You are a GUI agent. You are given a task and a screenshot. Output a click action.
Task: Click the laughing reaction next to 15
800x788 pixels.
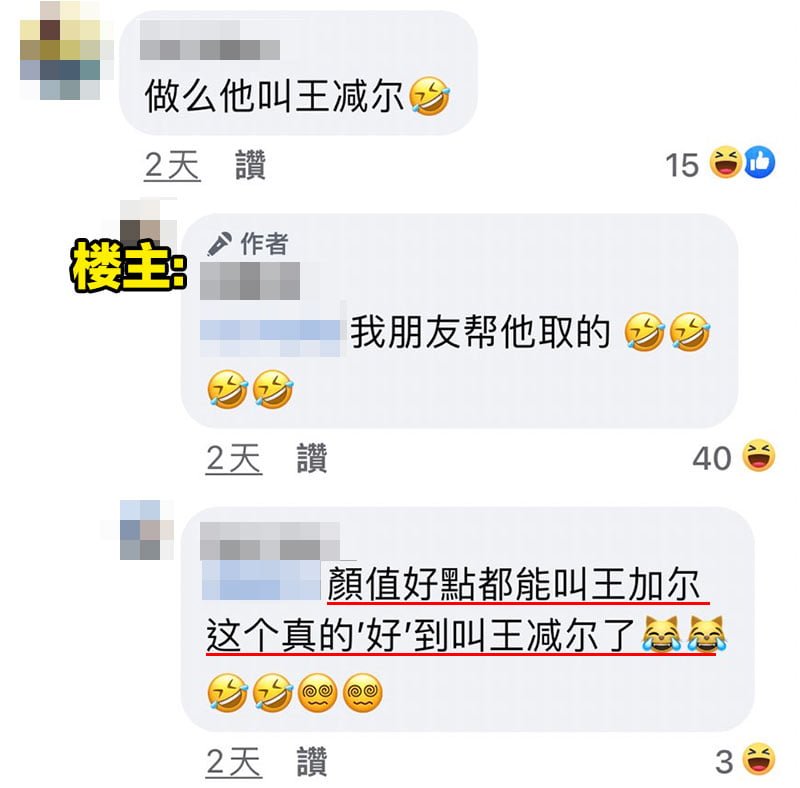click(726, 163)
